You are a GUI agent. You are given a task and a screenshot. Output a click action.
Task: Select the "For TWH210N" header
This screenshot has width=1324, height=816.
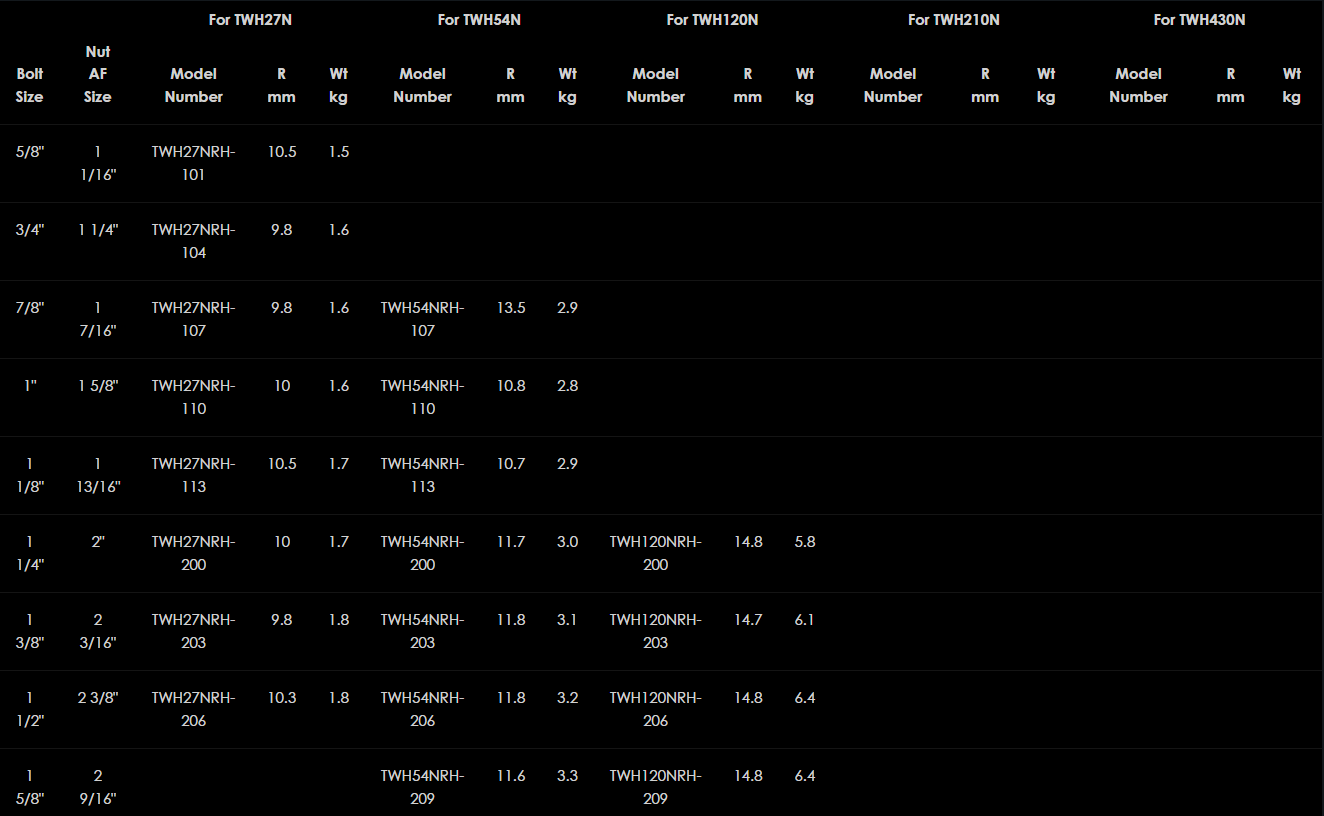pos(953,20)
